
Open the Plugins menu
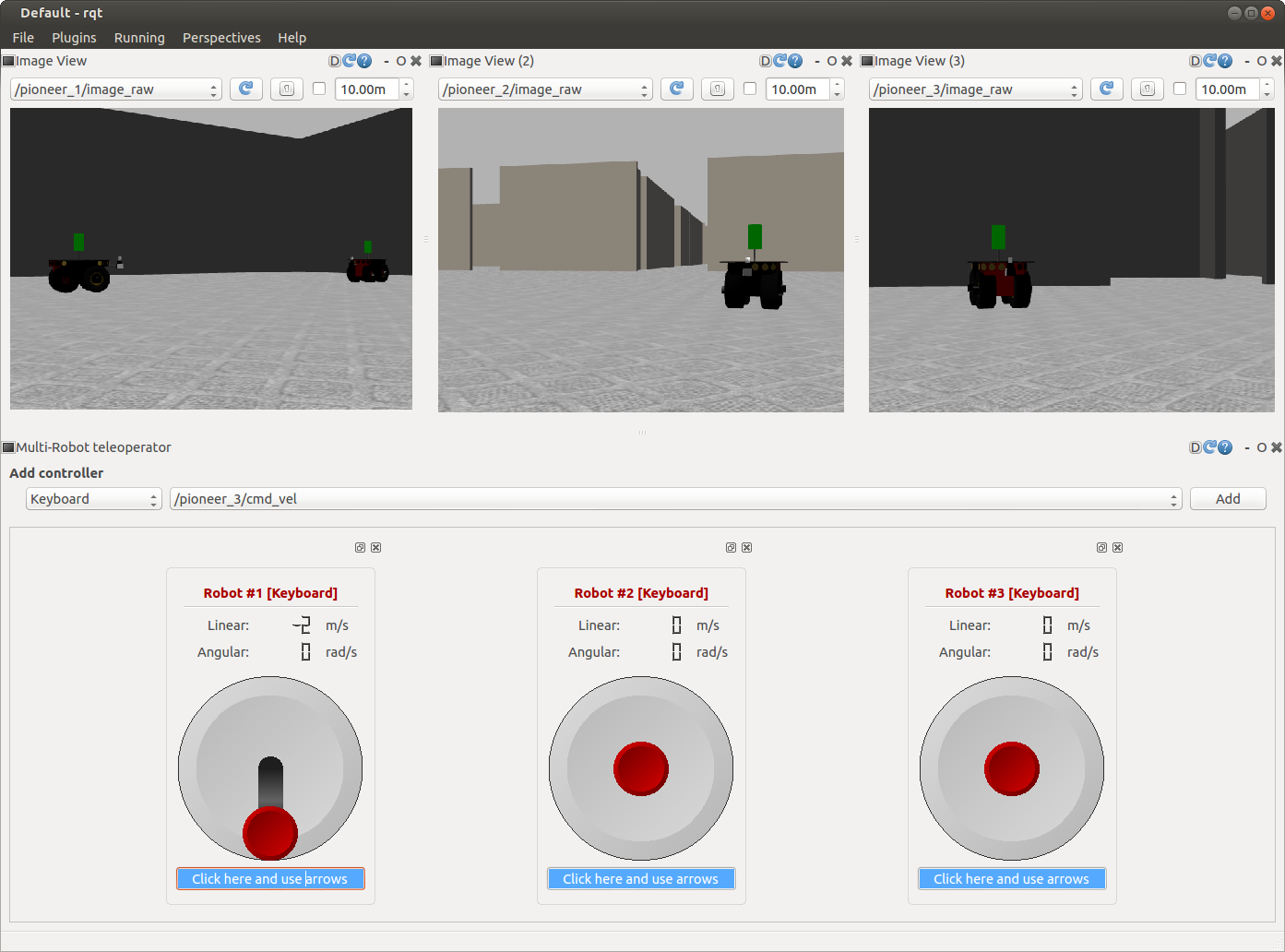[74, 38]
